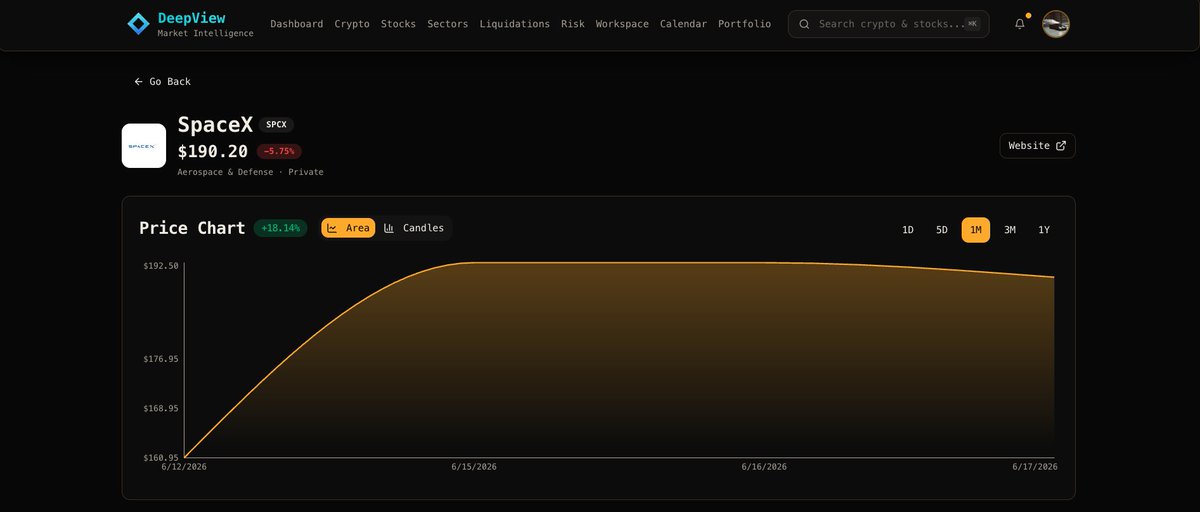This screenshot has height=512, width=1200.
Task: Click the search magnifier icon
Action: (x=804, y=24)
